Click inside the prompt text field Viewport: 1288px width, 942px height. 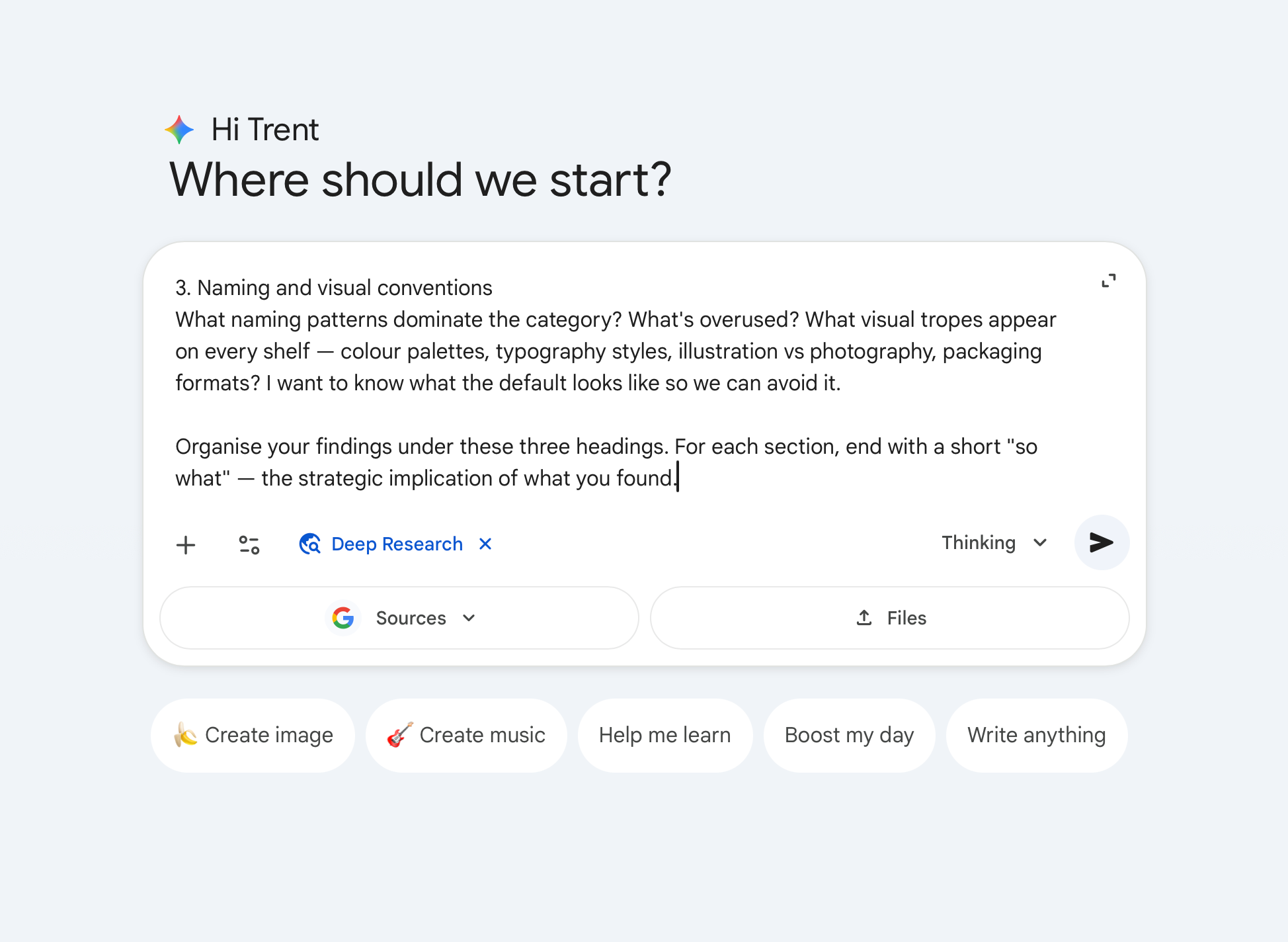(x=595, y=384)
